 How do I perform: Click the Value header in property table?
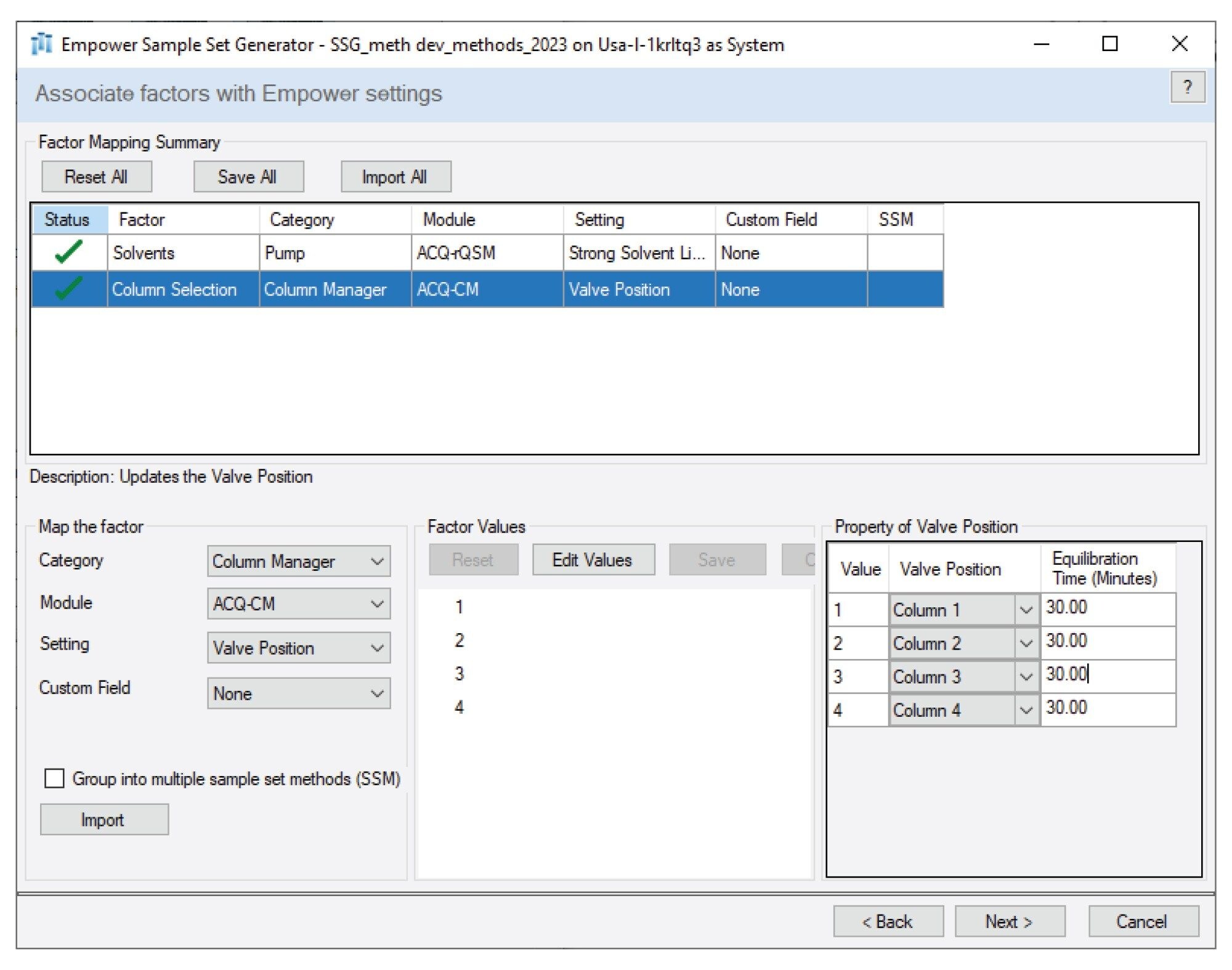click(859, 568)
